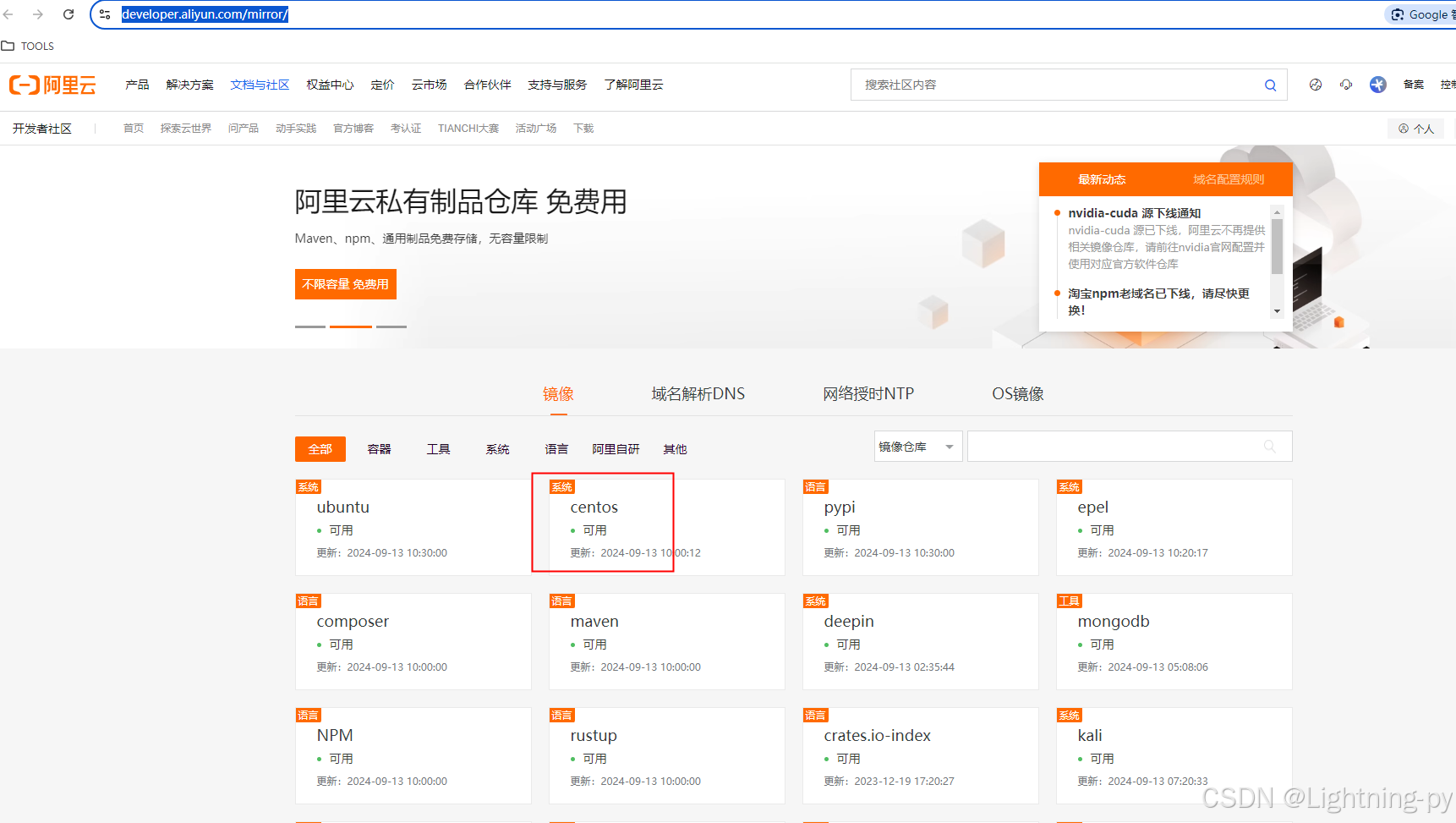Click the blue AI assistant icon
This screenshot has height=823, width=1456.
pyautogui.click(x=1378, y=85)
